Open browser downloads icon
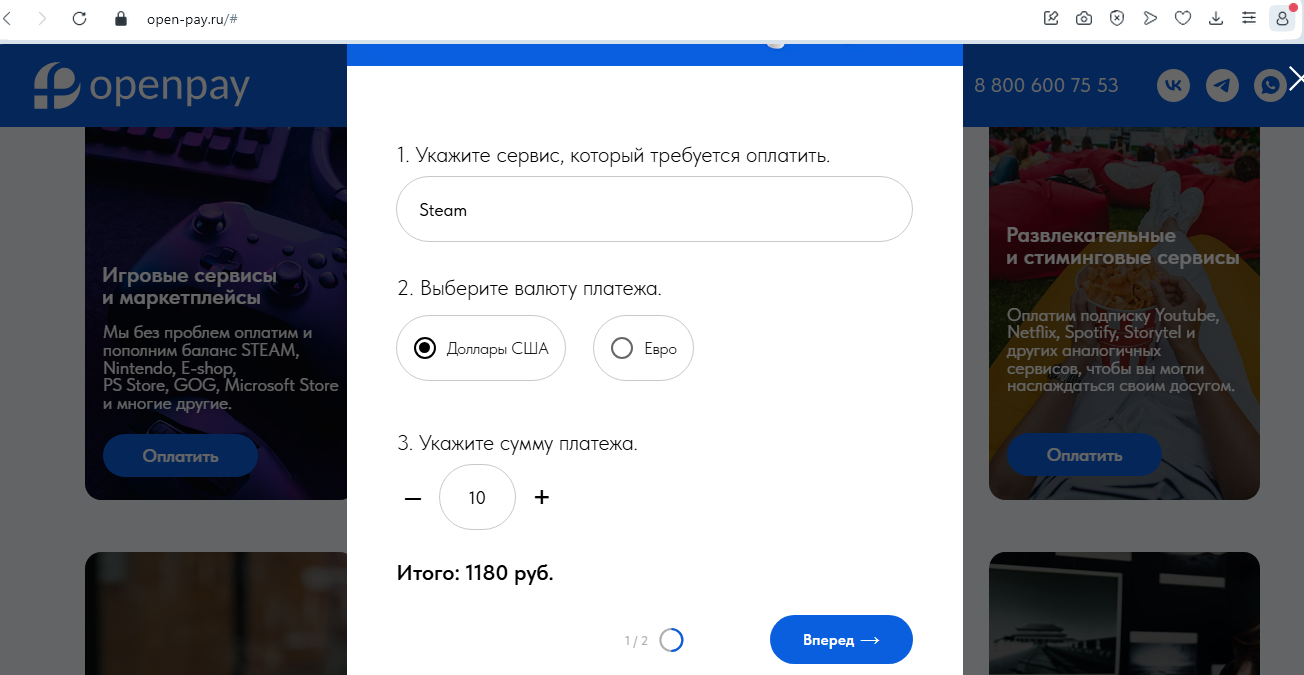This screenshot has width=1304, height=675. [x=1216, y=18]
